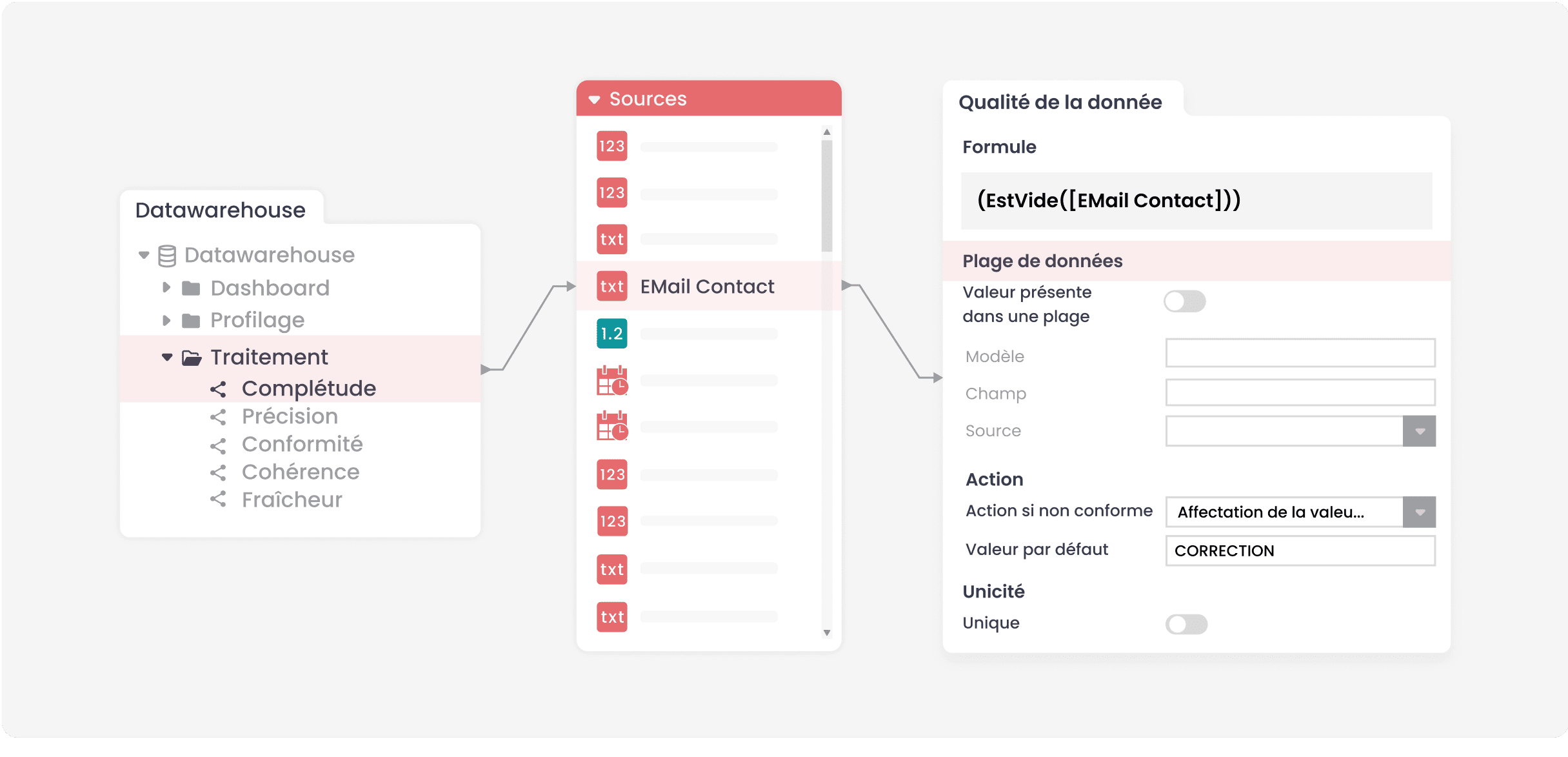
Task: Click the Datawarehouse database icon
Action: 167,256
